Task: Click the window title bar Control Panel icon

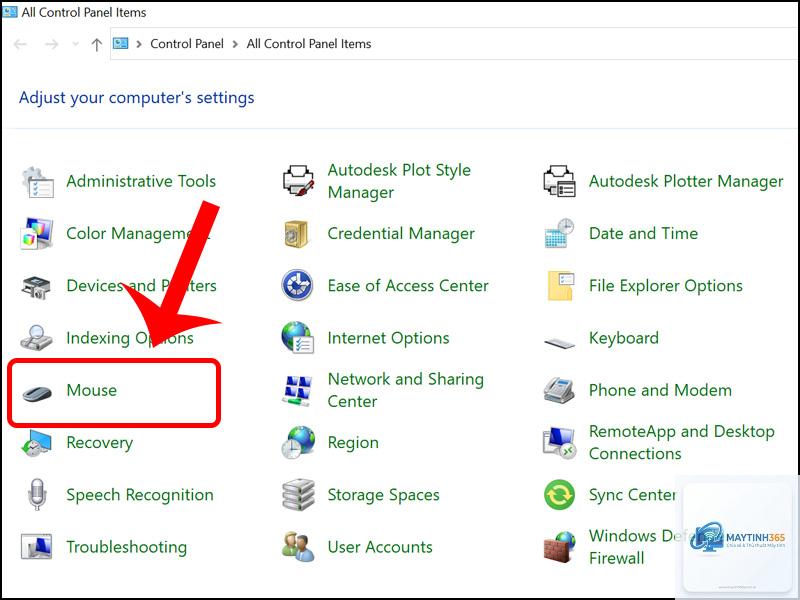Action: point(10,11)
